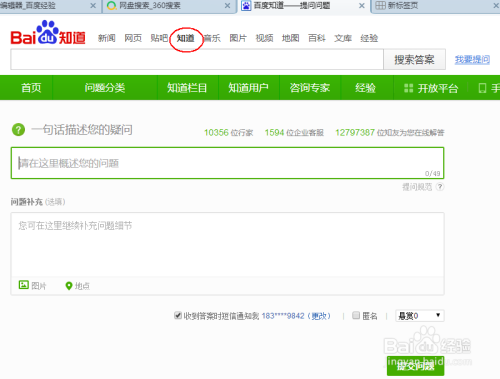
Task: Toggle SMS notification checkbox 收到答案时短信通知我
Action: 178,315
